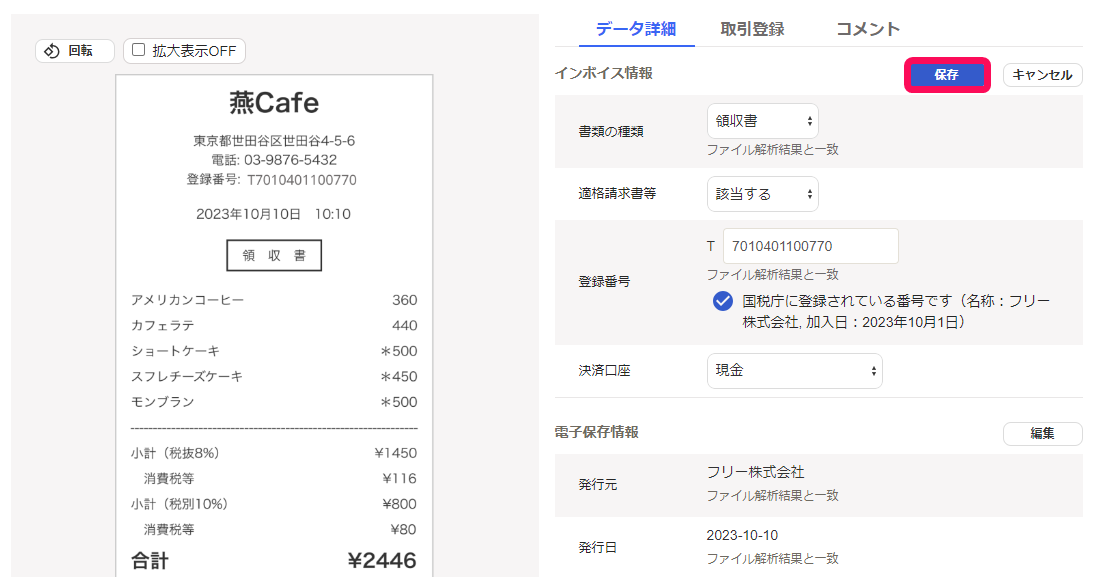
Task: Click the ショートケーキ line item
Action: (x=274, y=351)
